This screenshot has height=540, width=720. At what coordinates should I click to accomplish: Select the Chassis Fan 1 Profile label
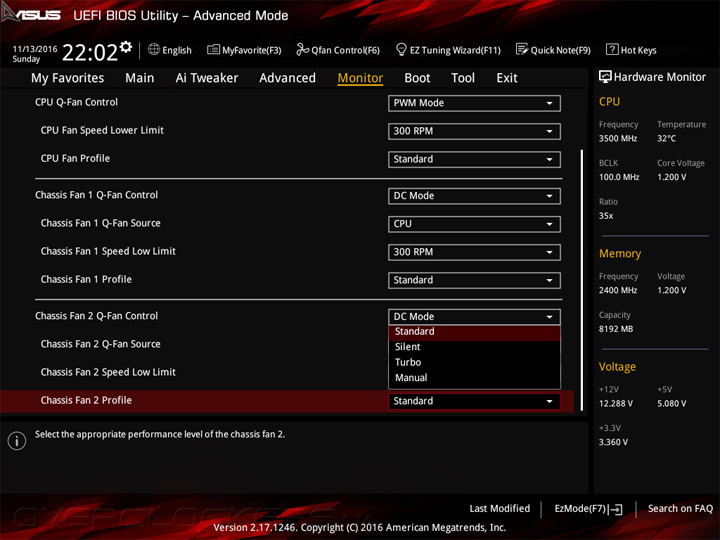(86, 280)
